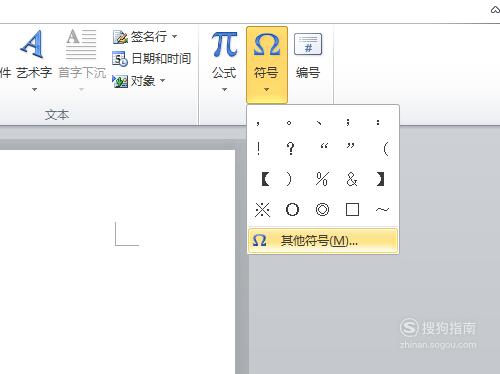Viewport: 500px width, 374px height.
Task: Insert the left parenthesis symbol
Action: coord(385,149)
